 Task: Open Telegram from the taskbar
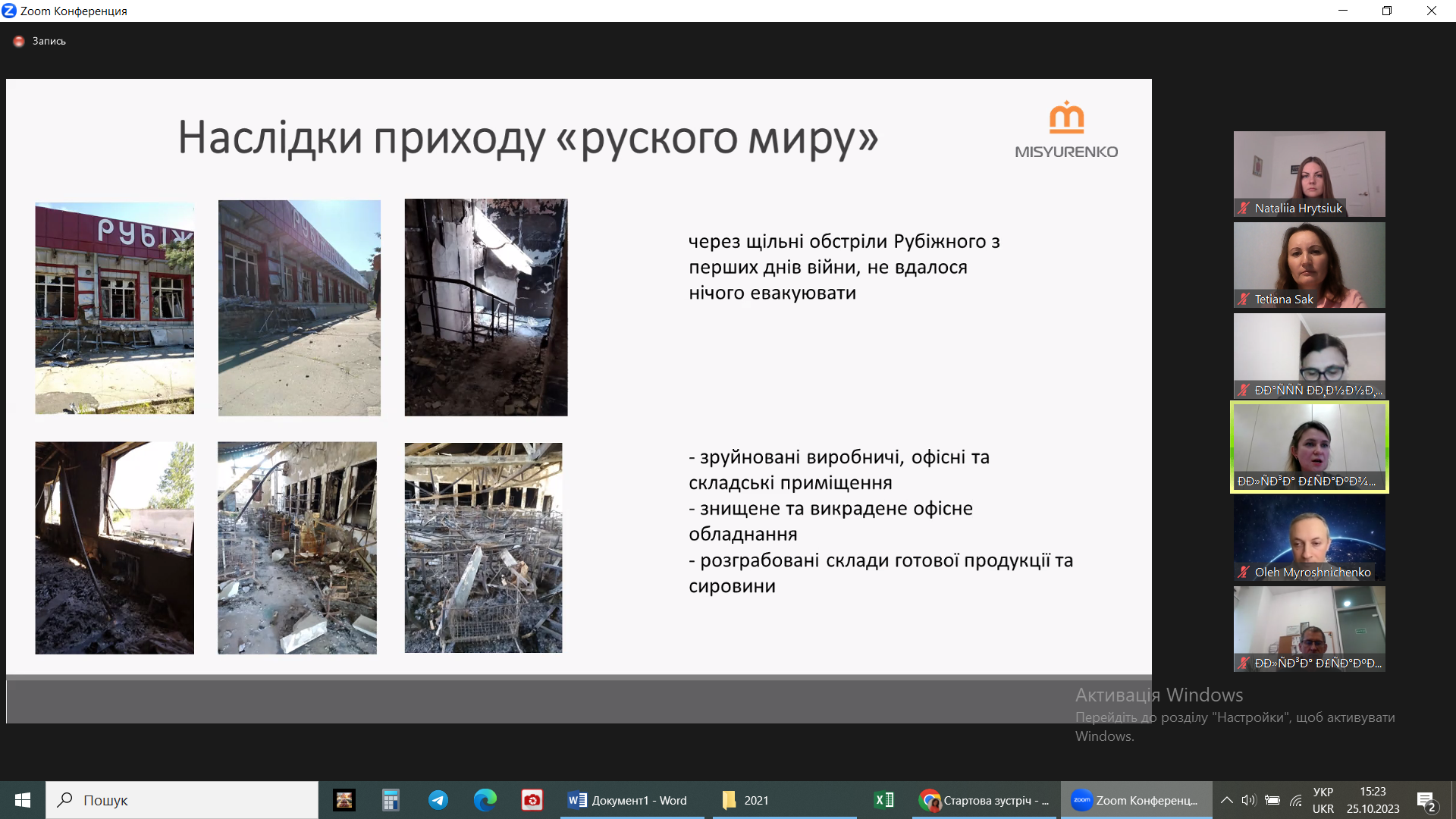(438, 800)
